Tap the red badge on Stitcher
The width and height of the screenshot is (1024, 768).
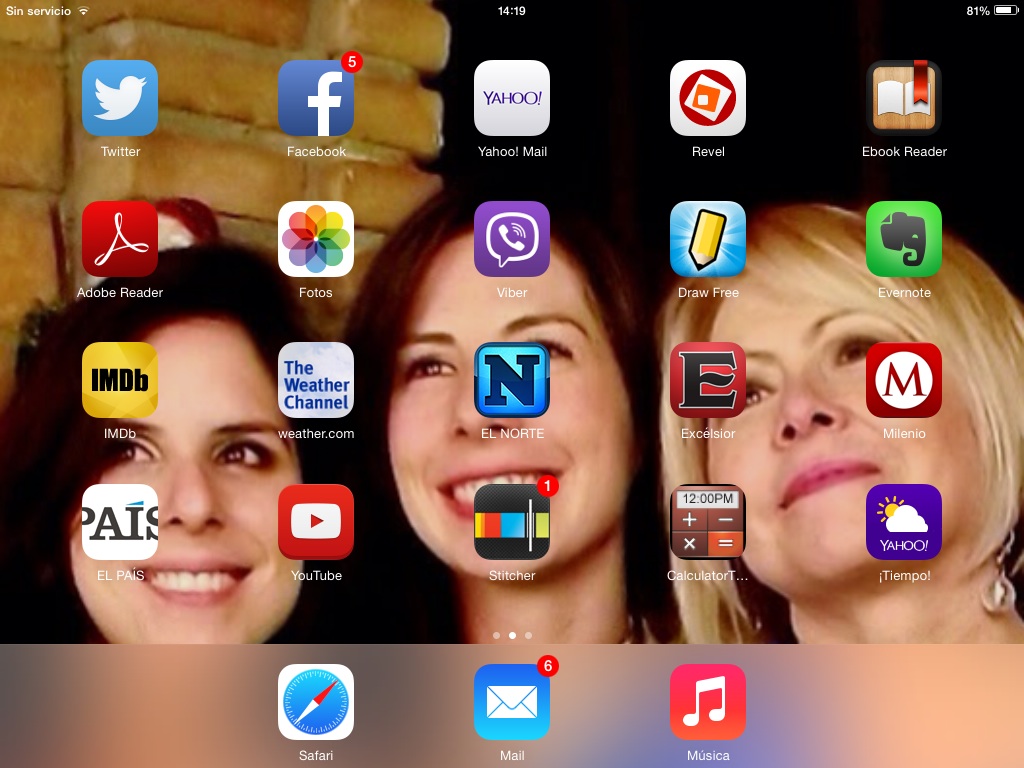point(548,486)
